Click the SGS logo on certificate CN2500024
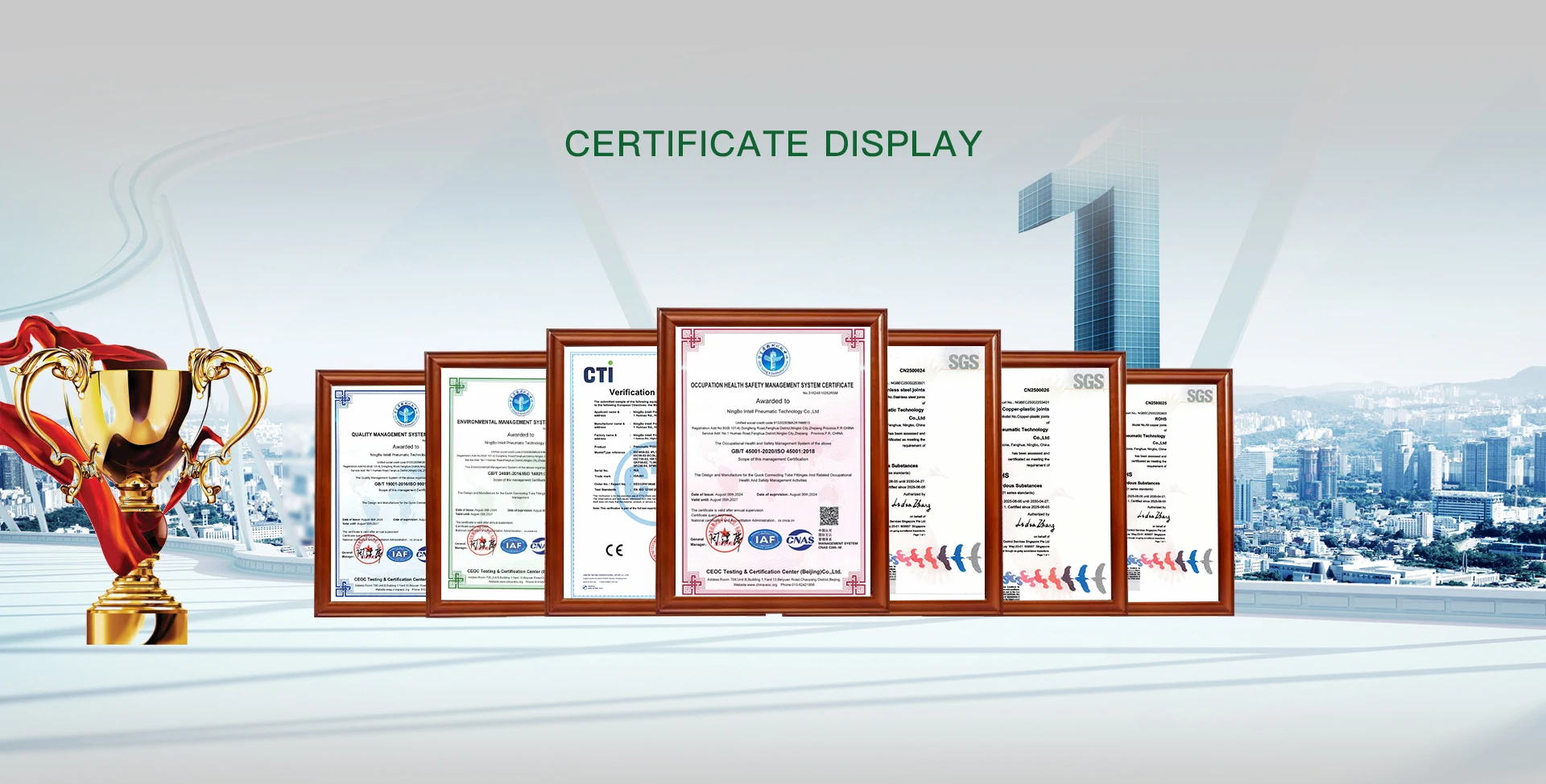The image size is (1546, 784). pos(963,362)
